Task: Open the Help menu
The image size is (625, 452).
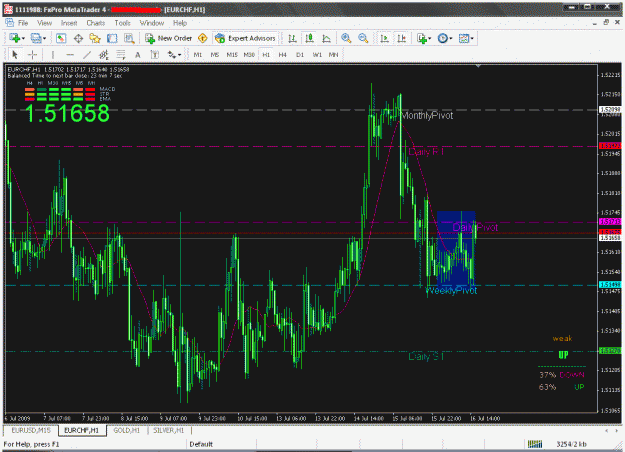Action: tap(180, 23)
